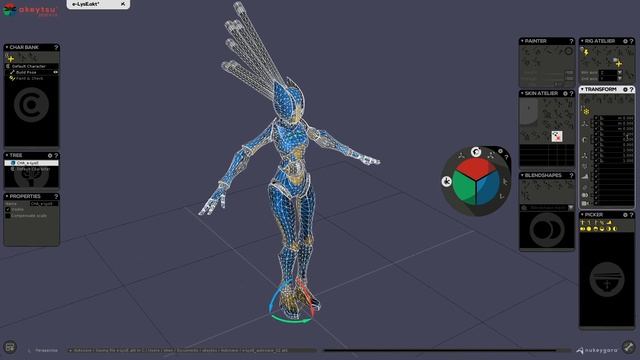Click the full-circle picker icon

(x=589, y=229)
